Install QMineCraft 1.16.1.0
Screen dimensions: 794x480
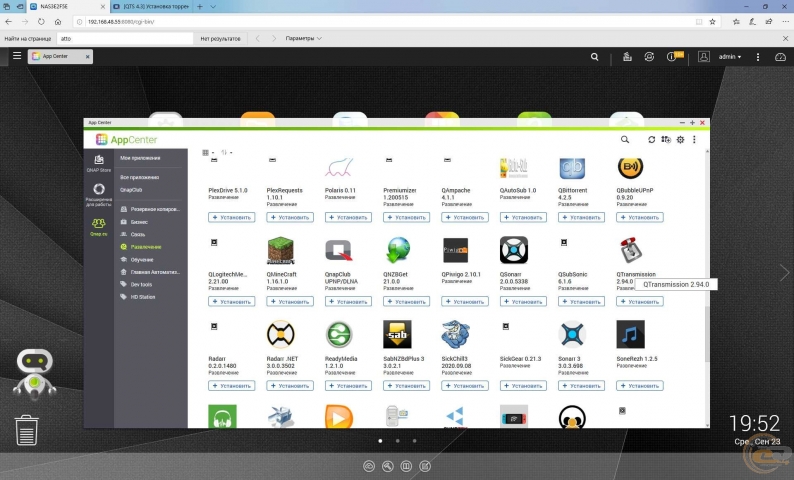[x=290, y=301]
